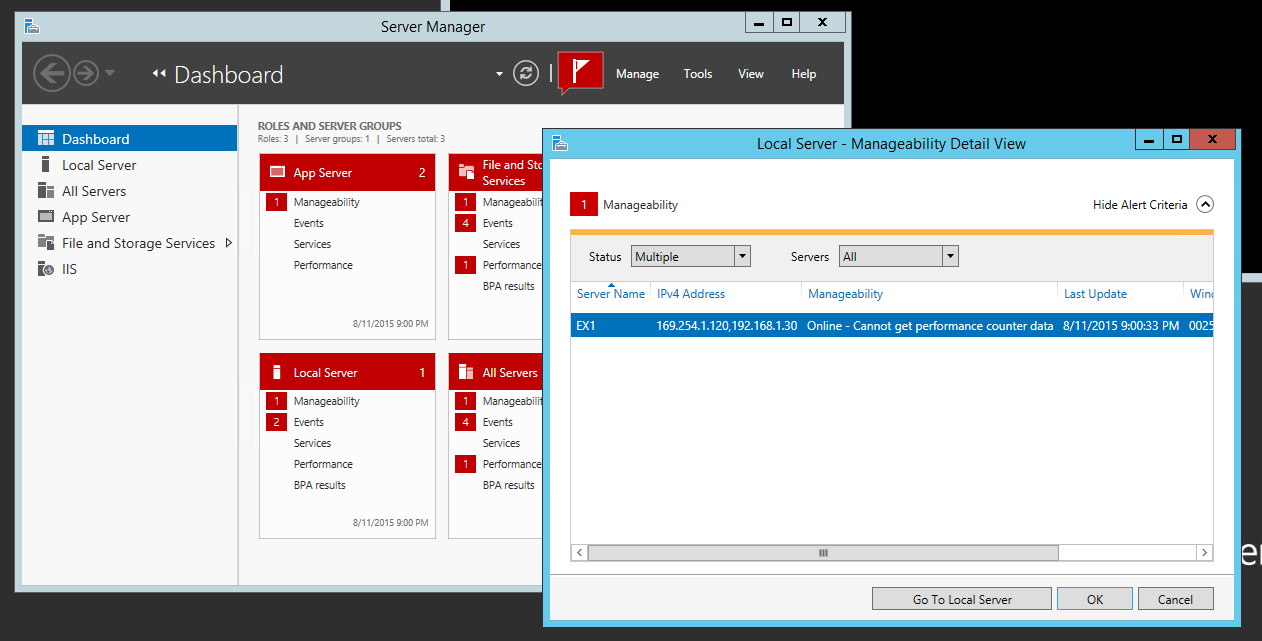Open the notifications flag icon

pyautogui.click(x=580, y=72)
